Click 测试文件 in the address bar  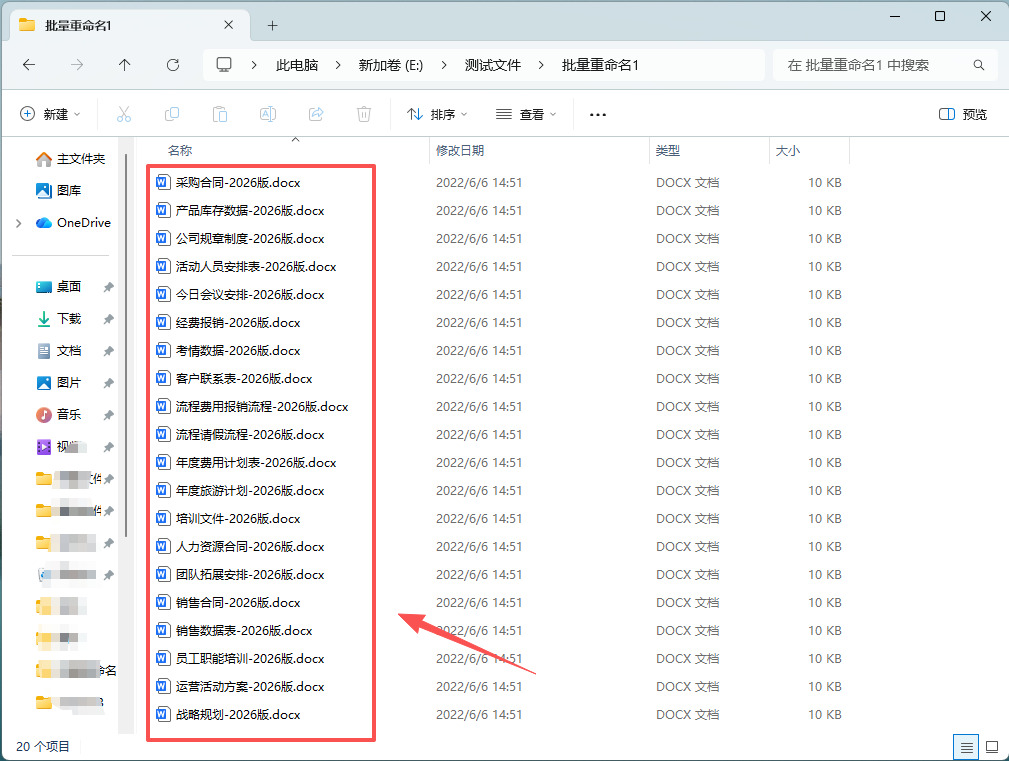493,65
